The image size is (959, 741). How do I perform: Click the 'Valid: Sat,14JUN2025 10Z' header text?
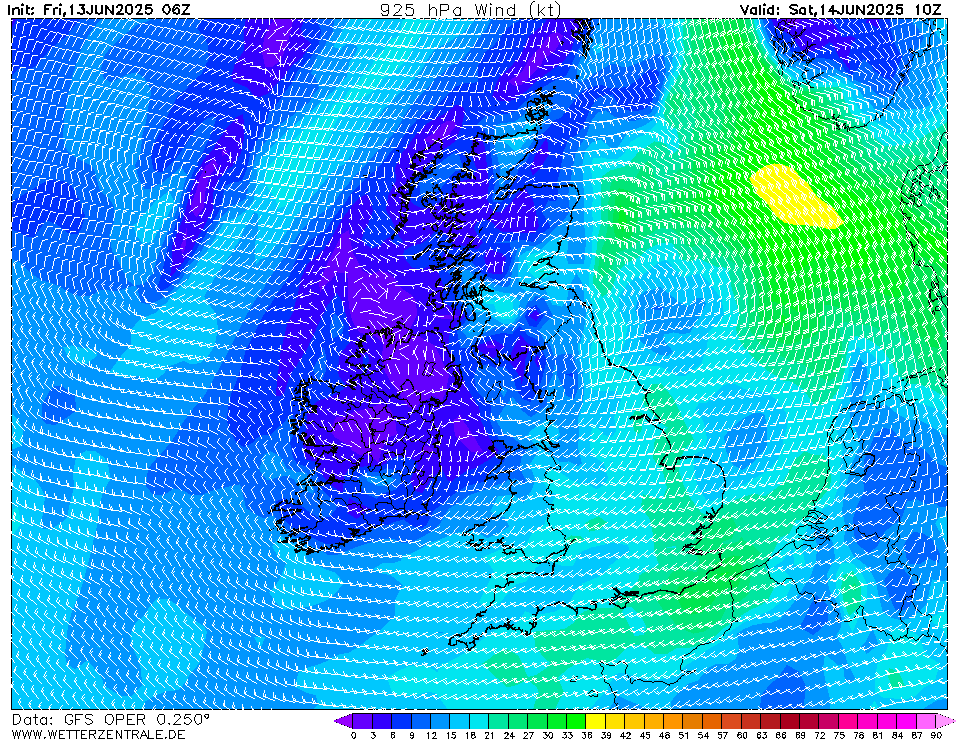tap(841, 9)
